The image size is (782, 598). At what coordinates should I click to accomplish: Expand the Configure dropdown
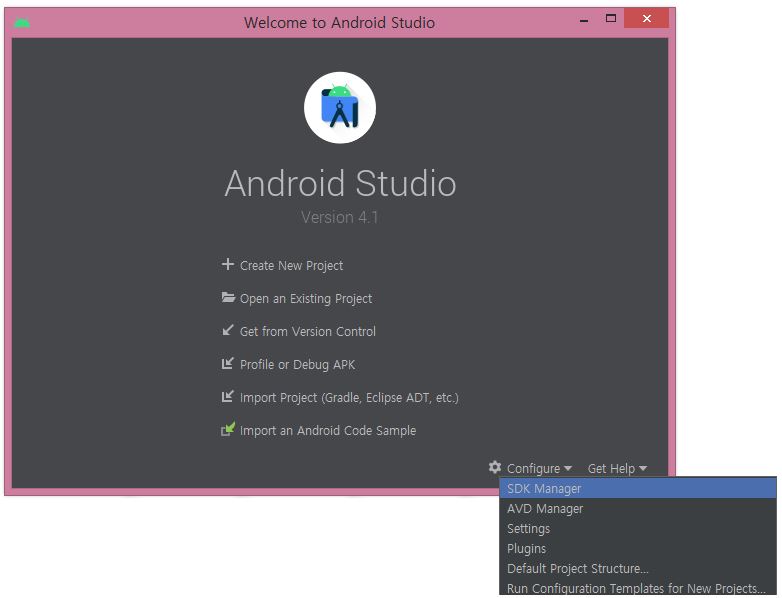[x=539, y=468]
